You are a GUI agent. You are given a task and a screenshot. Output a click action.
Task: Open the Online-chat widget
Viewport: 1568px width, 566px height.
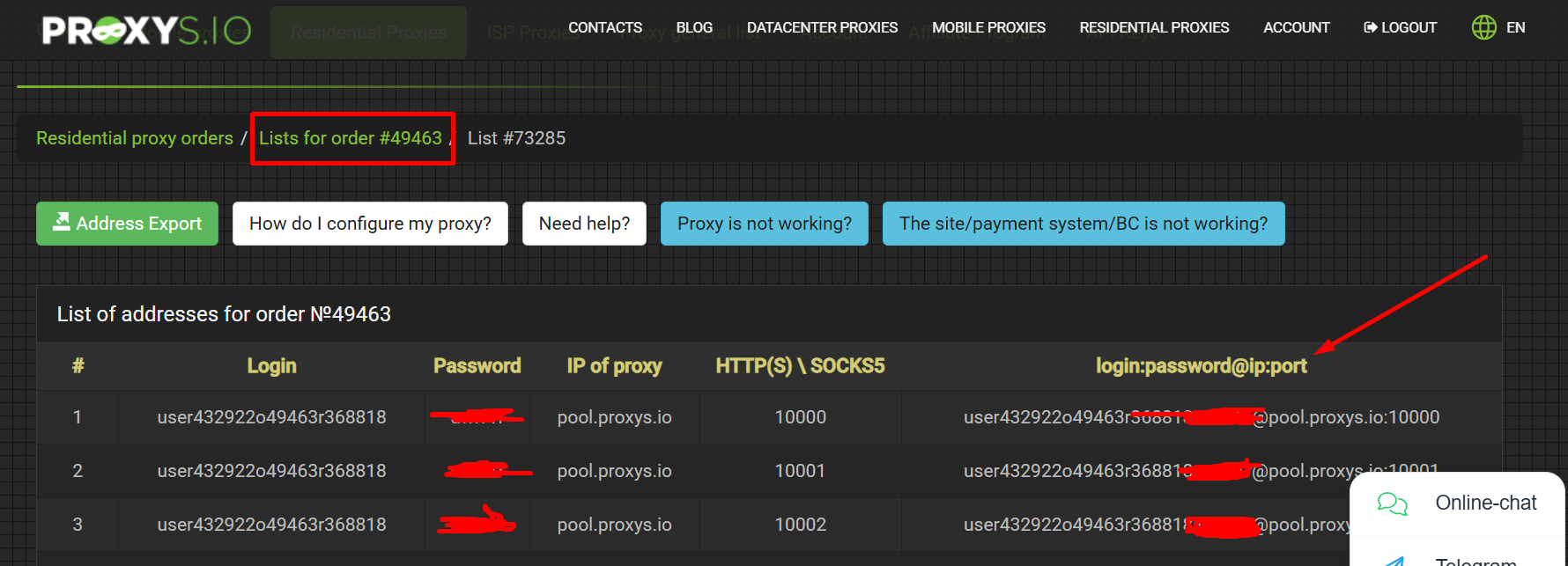tap(1457, 504)
